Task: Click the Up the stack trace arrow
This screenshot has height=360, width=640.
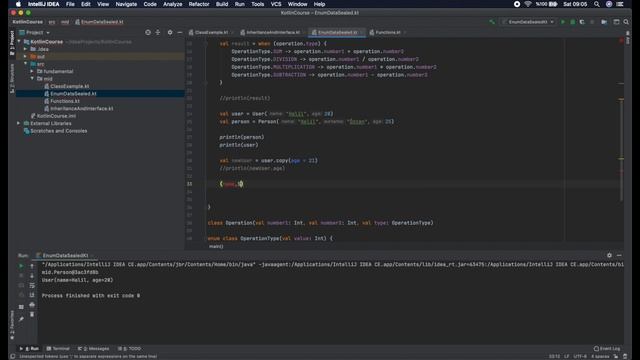Action: [x=32, y=266]
